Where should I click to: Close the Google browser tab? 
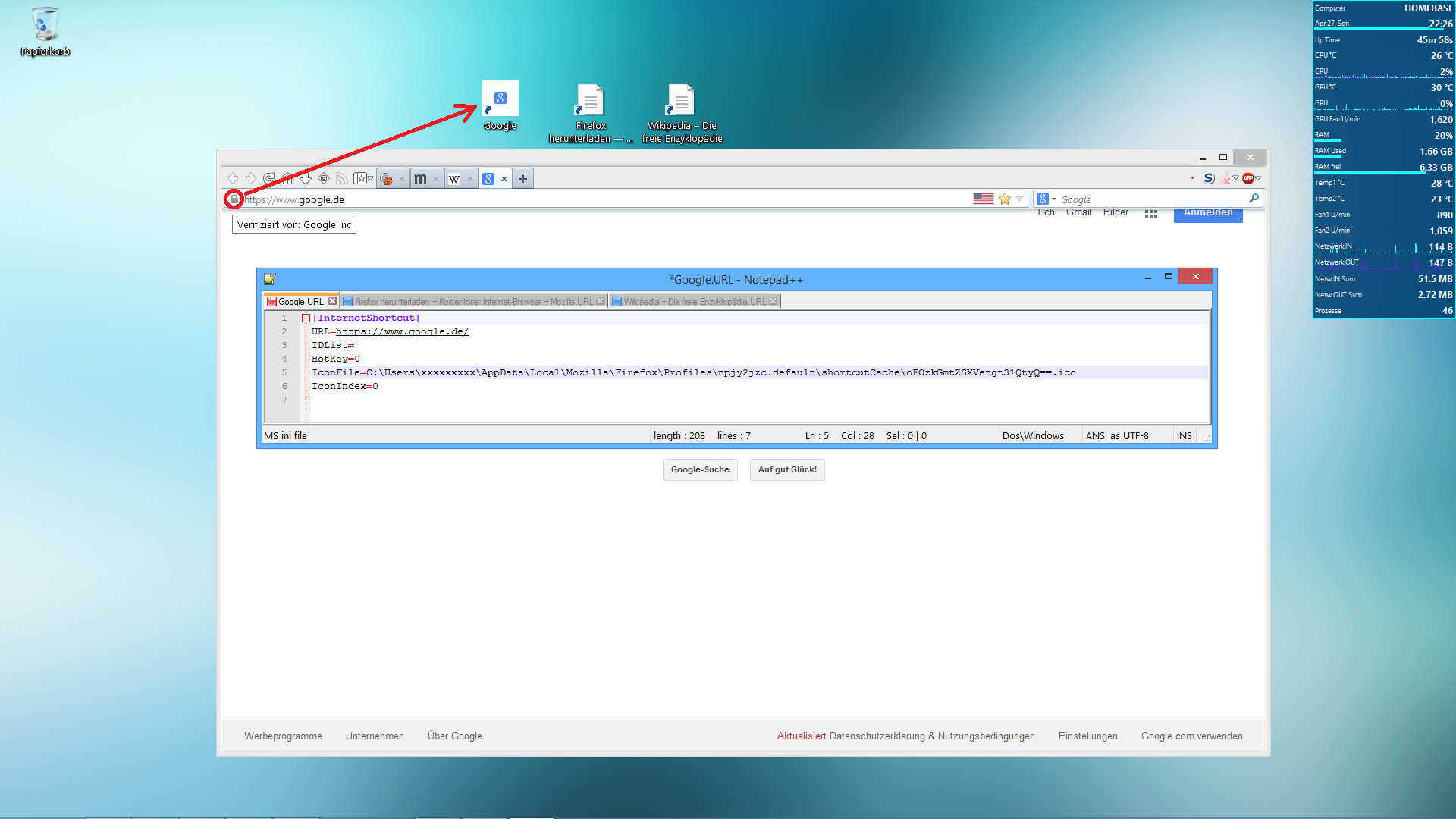point(504,179)
